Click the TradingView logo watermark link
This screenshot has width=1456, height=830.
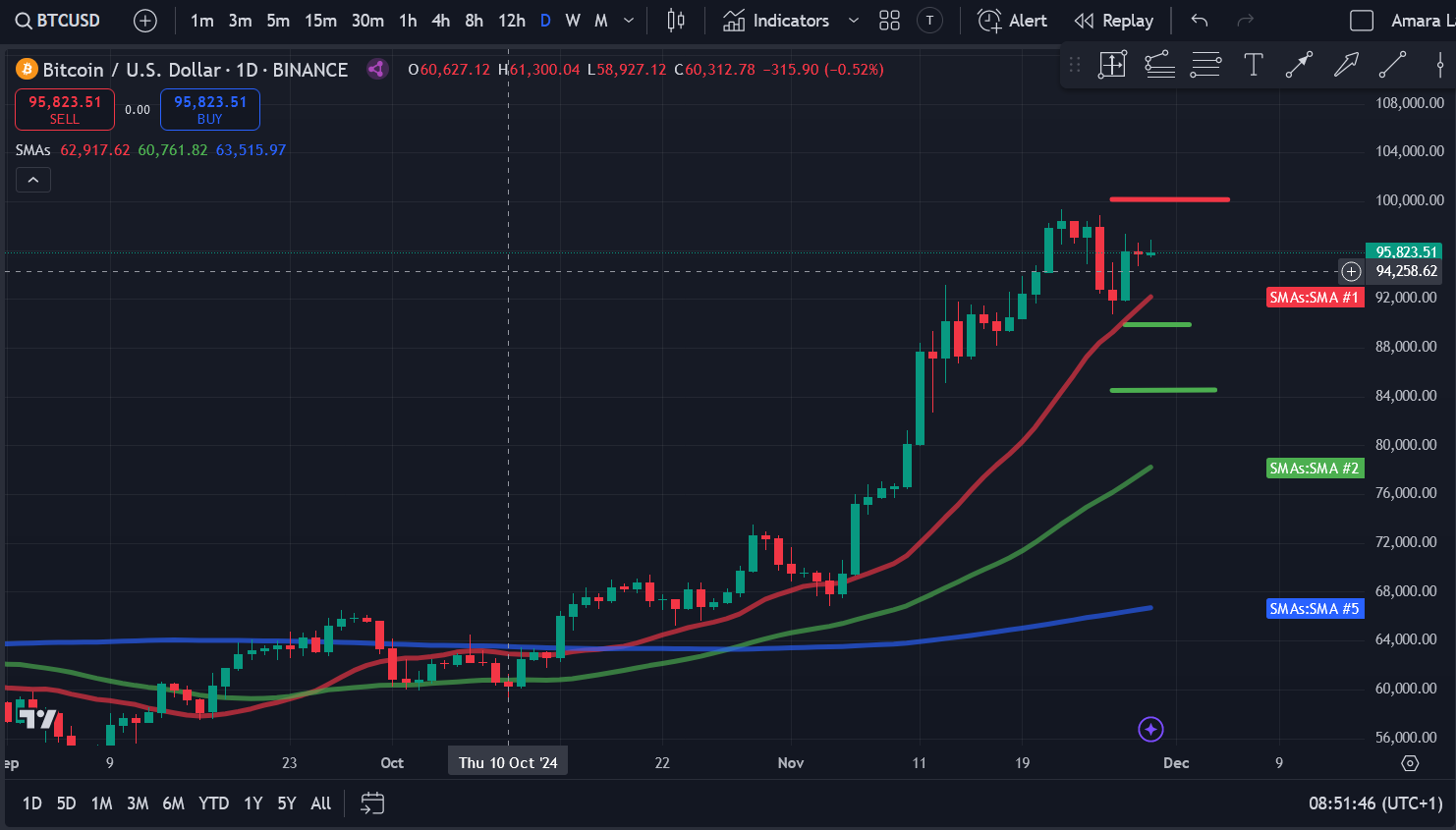39,718
